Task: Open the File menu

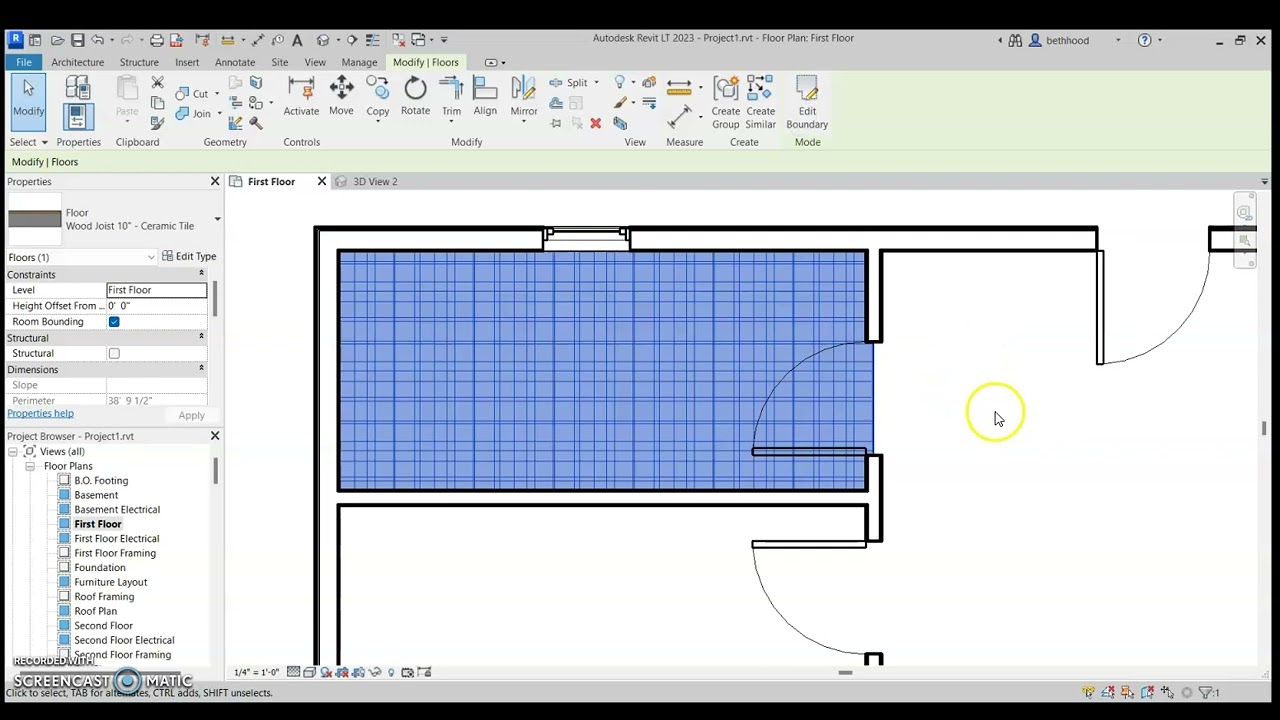Action: (23, 62)
